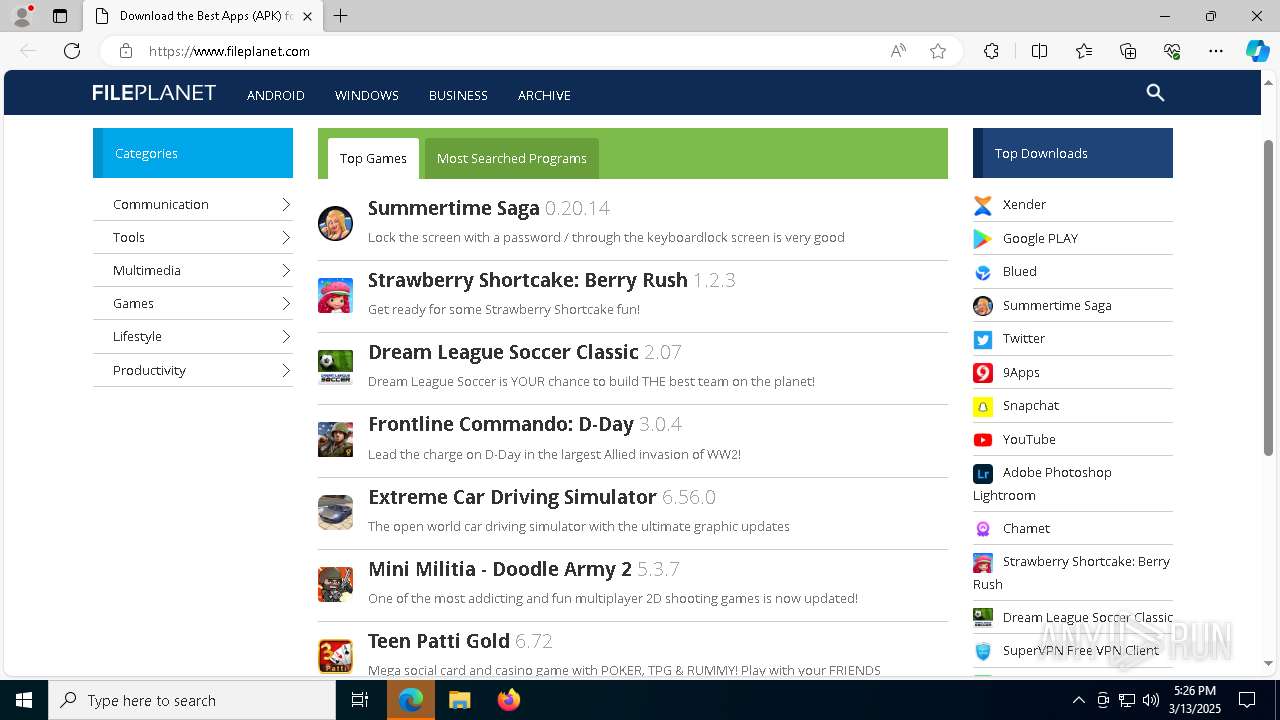Viewport: 1280px width, 720px height.
Task: Click the Dream League Soccer Classic icon in Top Games
Action: coord(335,368)
